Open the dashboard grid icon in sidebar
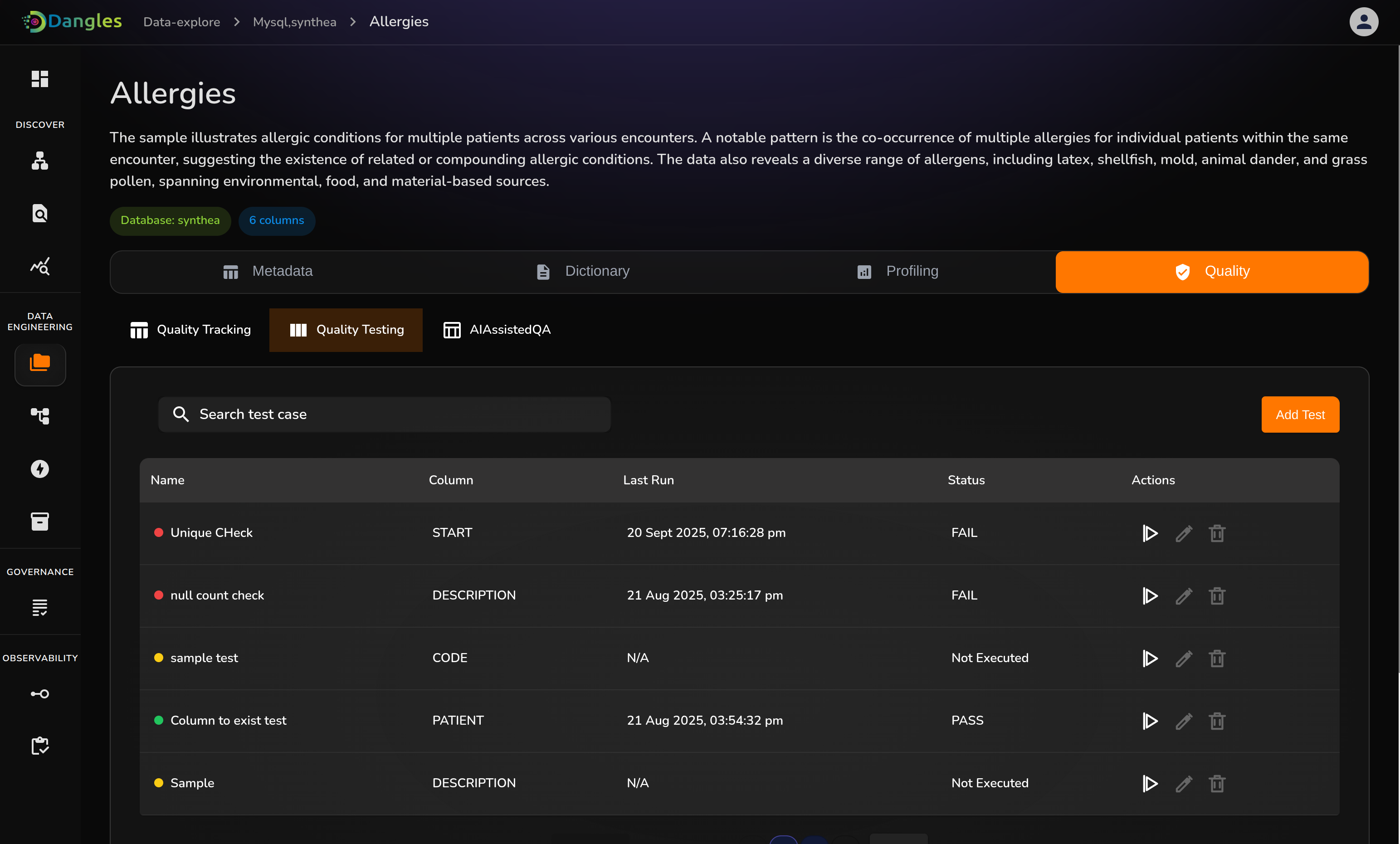The height and width of the screenshot is (844, 1400). [40, 79]
